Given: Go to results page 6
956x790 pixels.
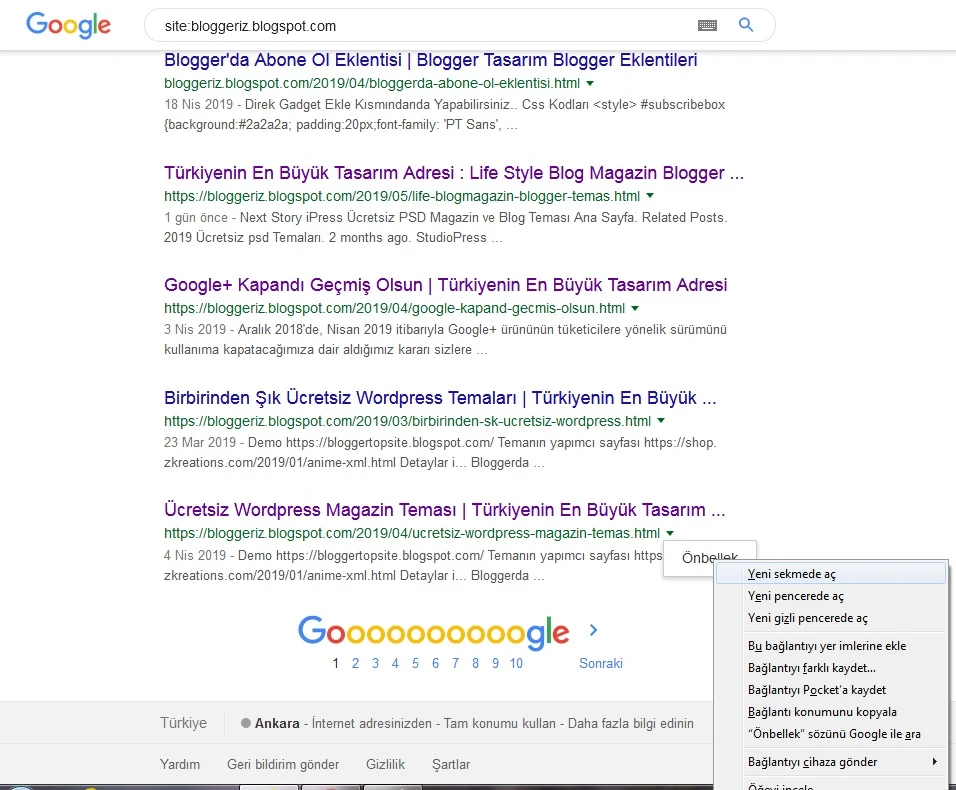Looking at the screenshot, I should pyautogui.click(x=435, y=663).
